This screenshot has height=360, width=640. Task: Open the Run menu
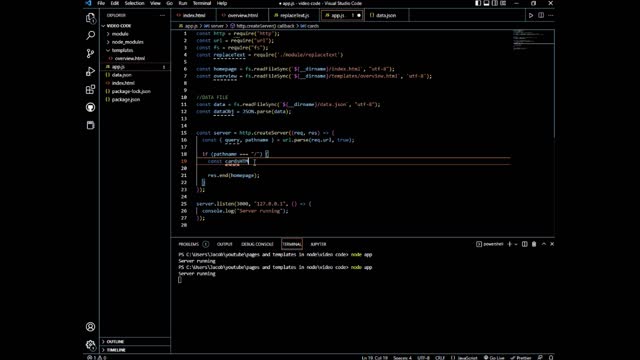coord(183,3)
